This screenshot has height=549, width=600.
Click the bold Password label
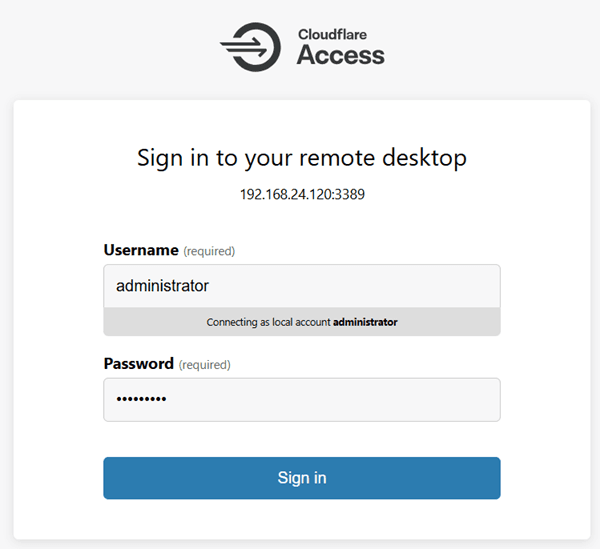(139, 363)
